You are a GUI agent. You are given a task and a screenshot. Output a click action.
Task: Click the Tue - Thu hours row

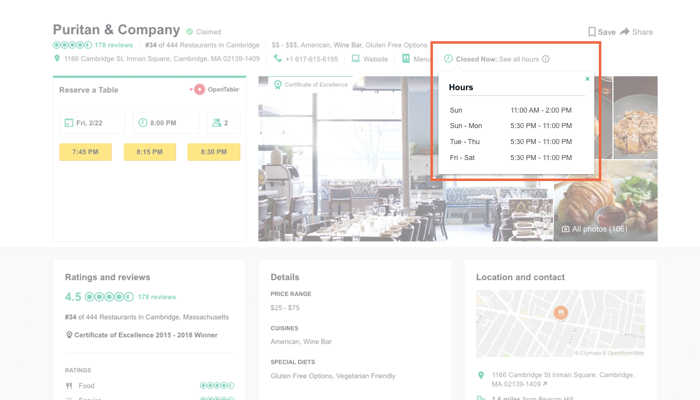[511, 142]
